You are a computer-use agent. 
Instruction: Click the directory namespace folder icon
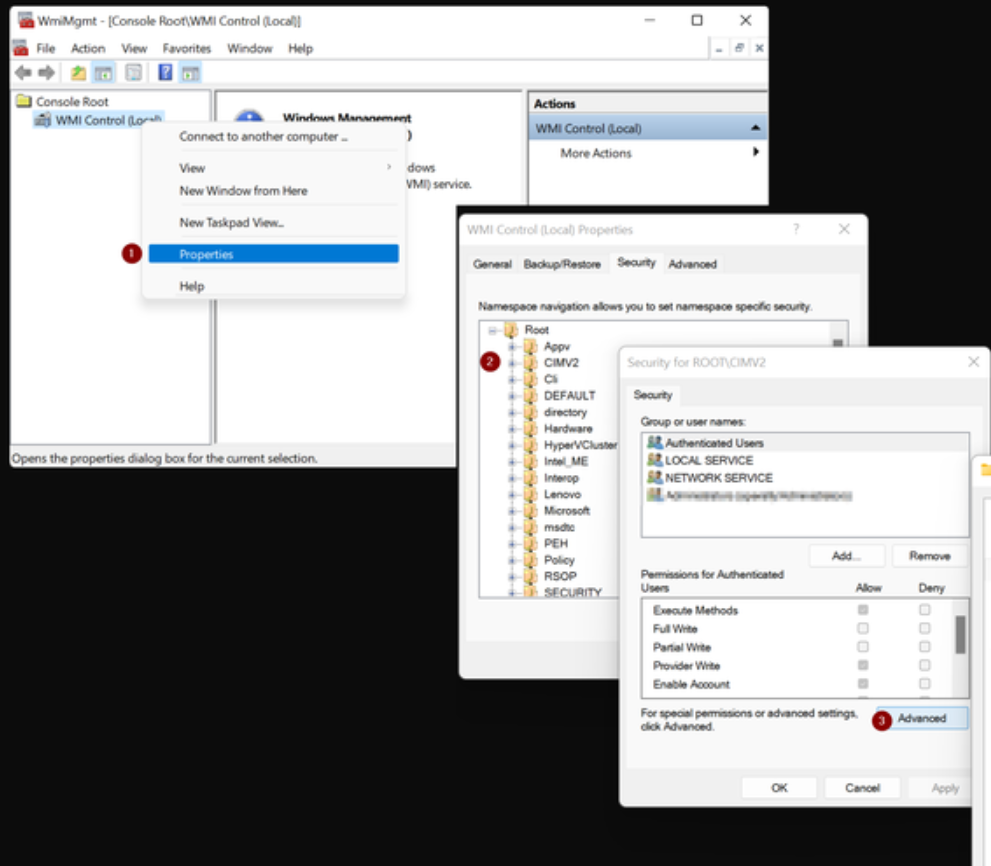pos(531,412)
